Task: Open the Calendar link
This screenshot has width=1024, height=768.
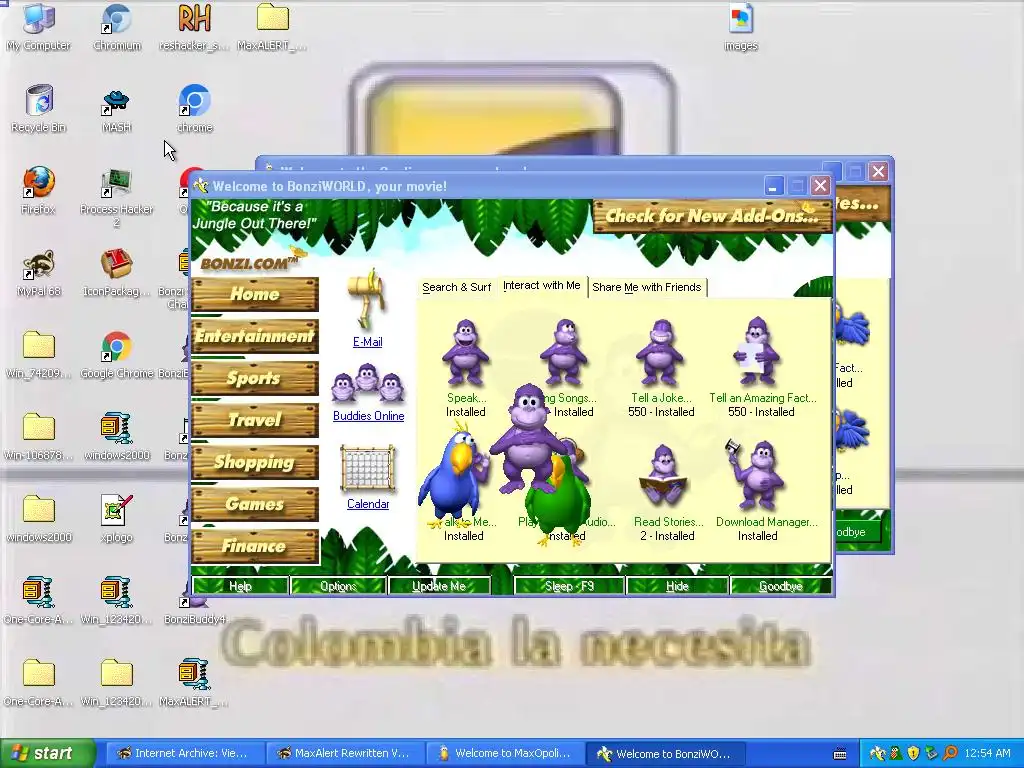Action: pos(368,504)
